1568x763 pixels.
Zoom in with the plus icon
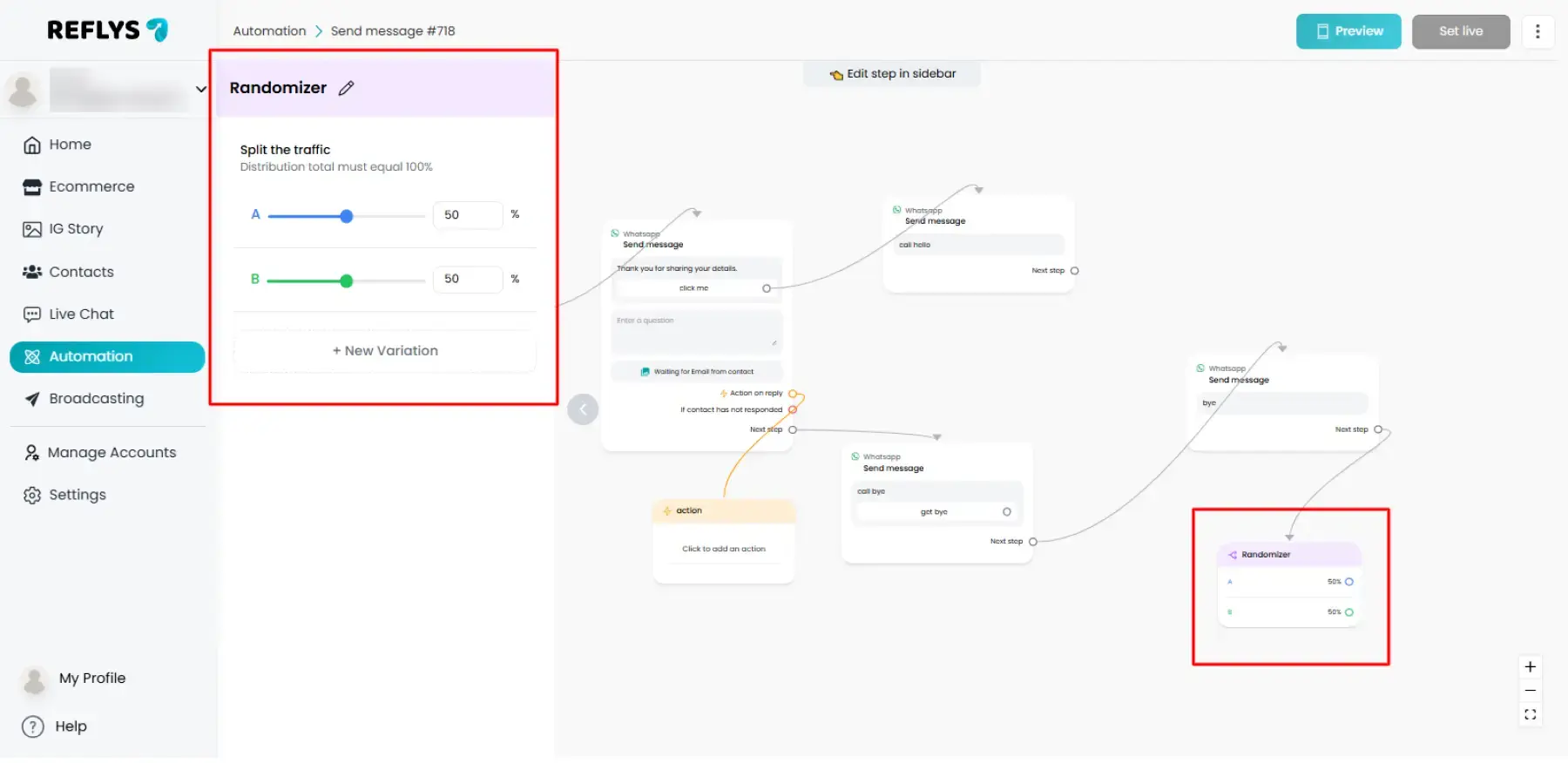(1530, 667)
